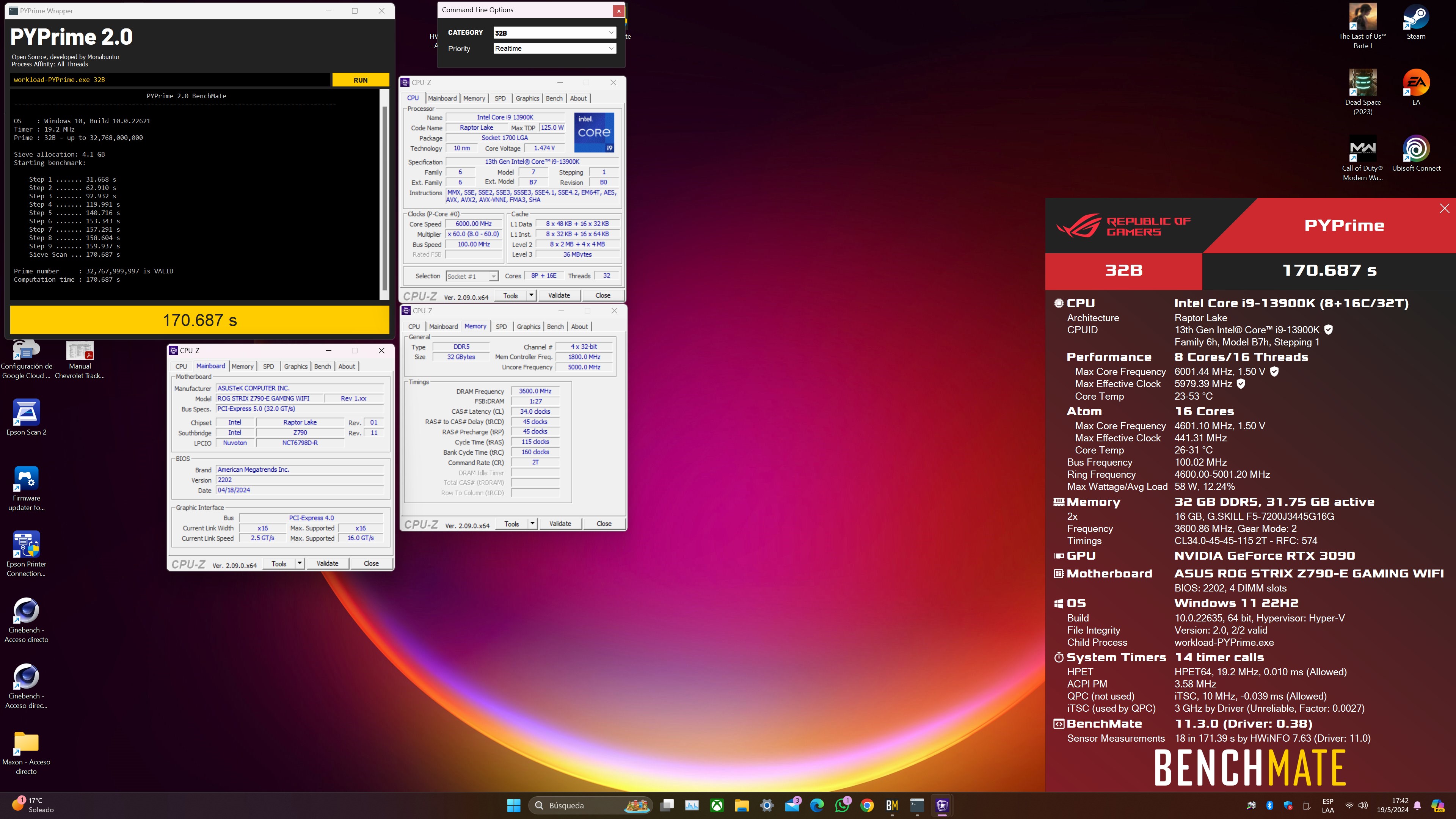Open Steam desktop shortcut
The image size is (1456, 819).
coord(1415,22)
